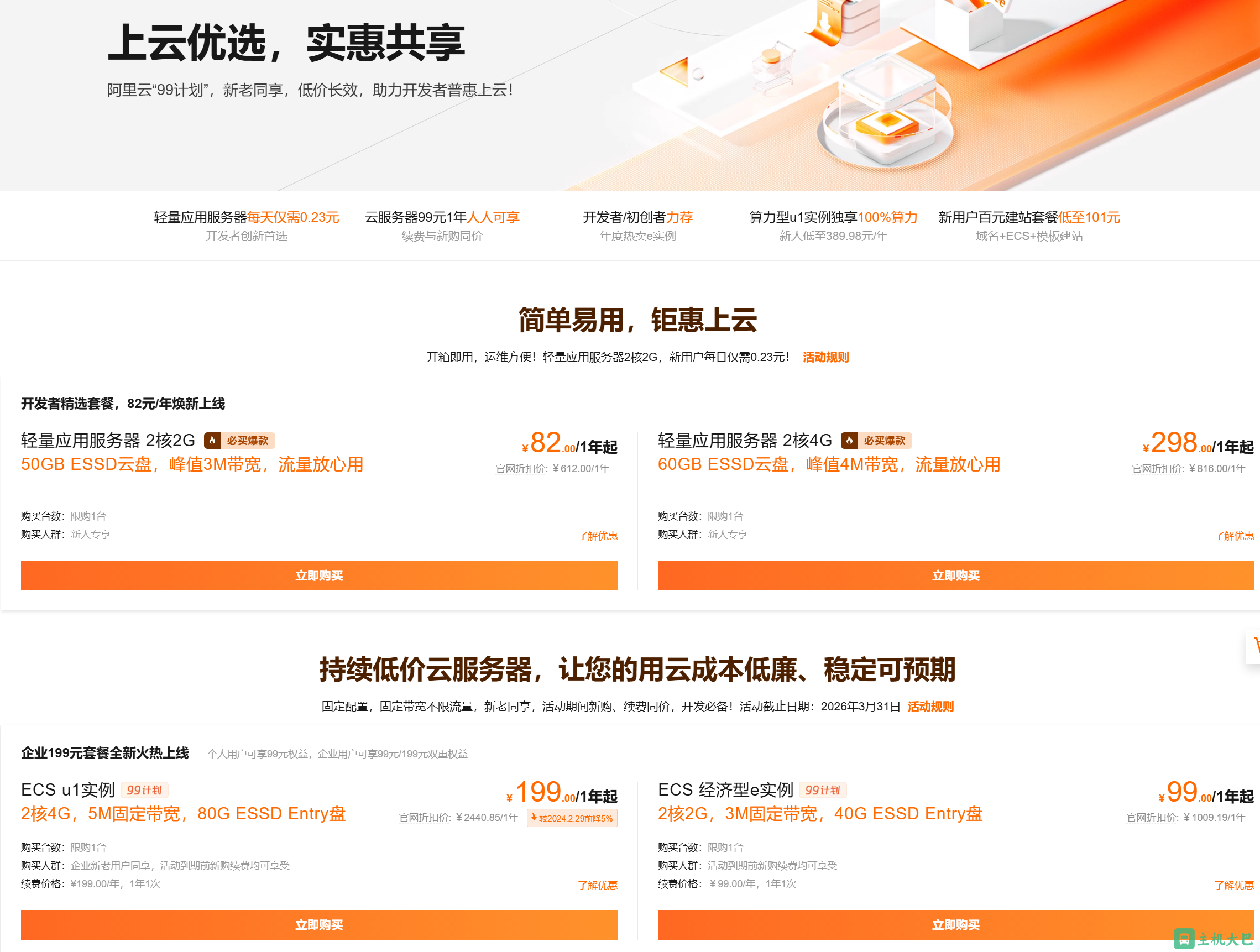Click fire icon beside 轻量应用服务器 2核4G
Screen dimensions: 1260x952
(849, 441)
